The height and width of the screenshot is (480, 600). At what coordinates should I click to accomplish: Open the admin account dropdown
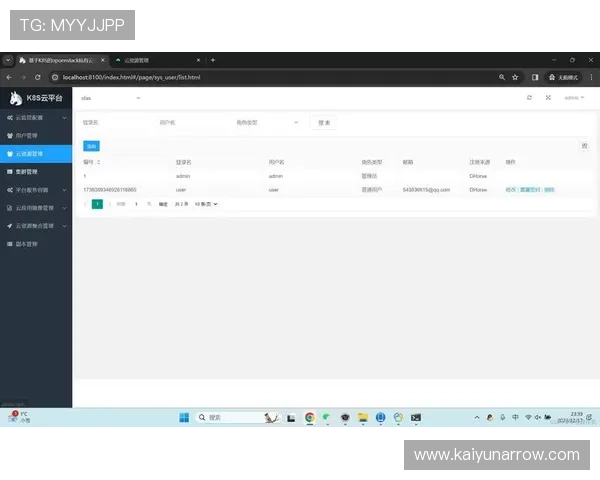[573, 98]
